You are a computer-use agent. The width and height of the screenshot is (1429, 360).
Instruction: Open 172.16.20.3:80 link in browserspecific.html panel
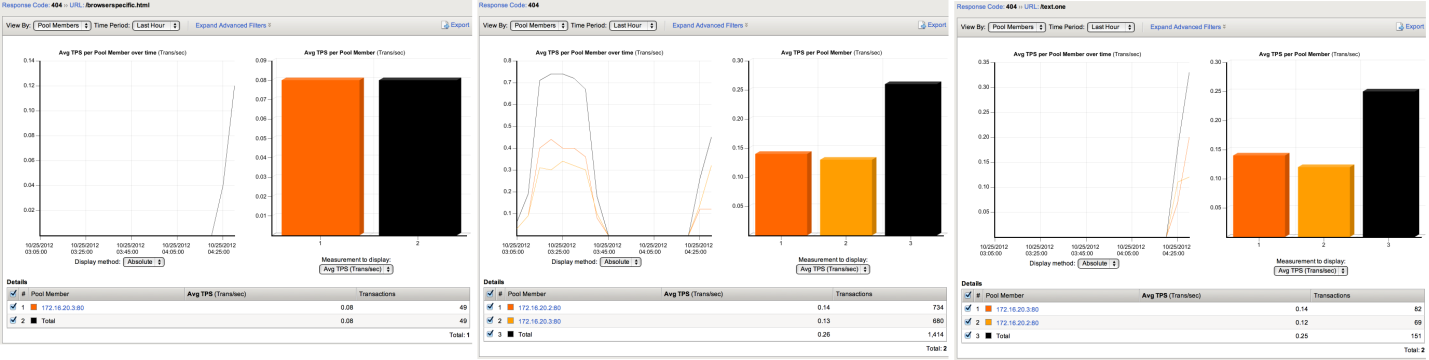62,307
